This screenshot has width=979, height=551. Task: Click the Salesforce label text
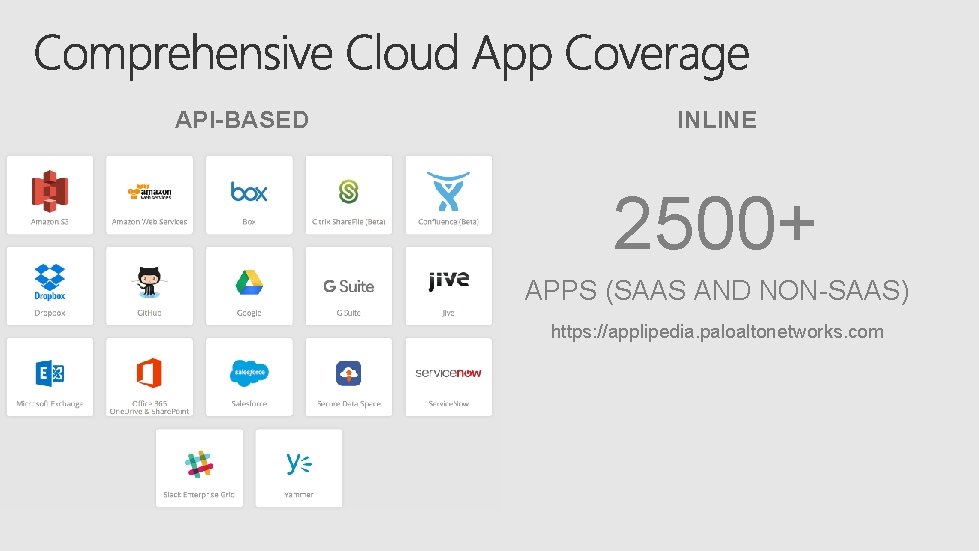pyautogui.click(x=248, y=404)
